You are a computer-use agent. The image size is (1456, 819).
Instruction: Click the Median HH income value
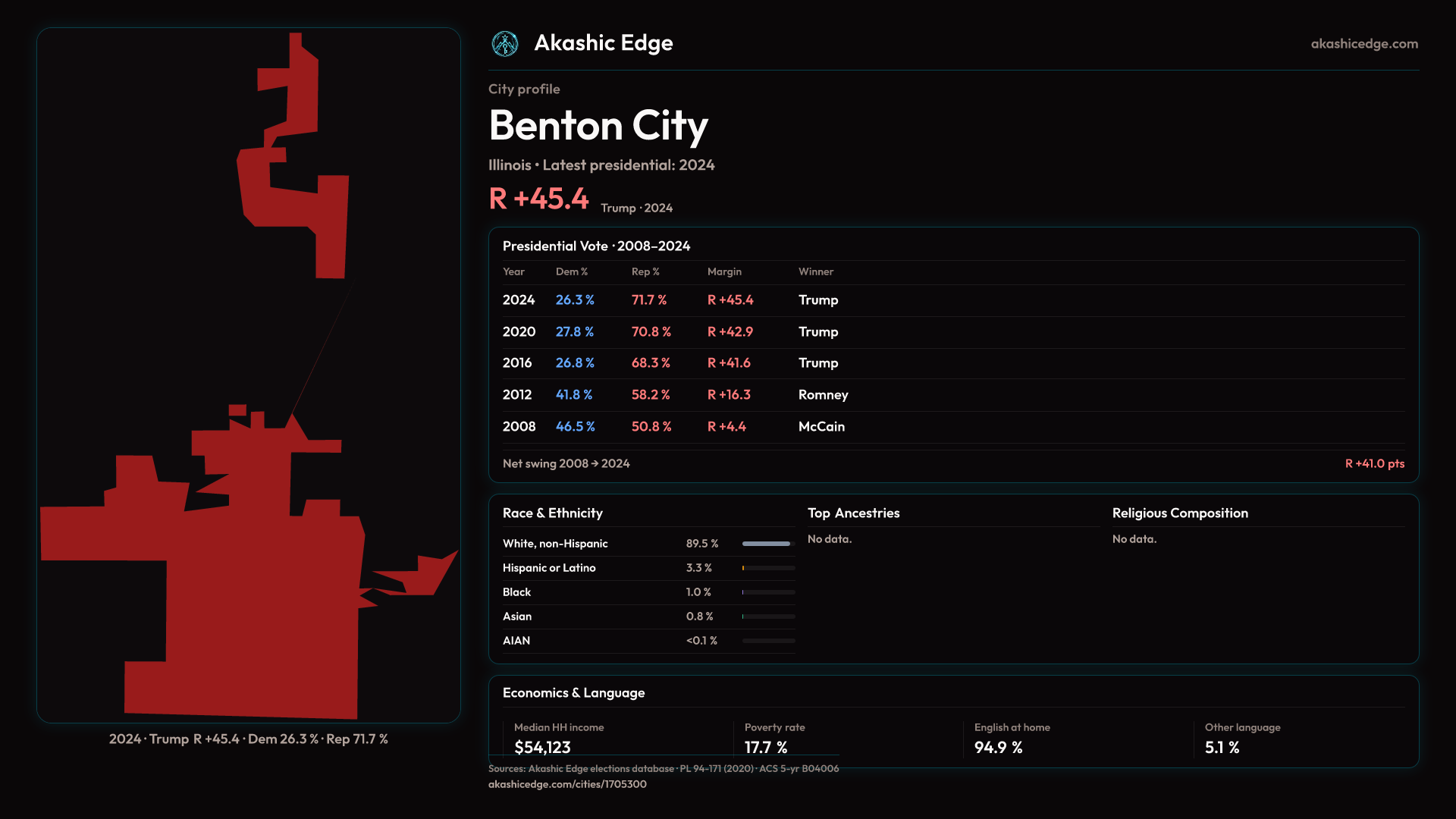(x=542, y=748)
